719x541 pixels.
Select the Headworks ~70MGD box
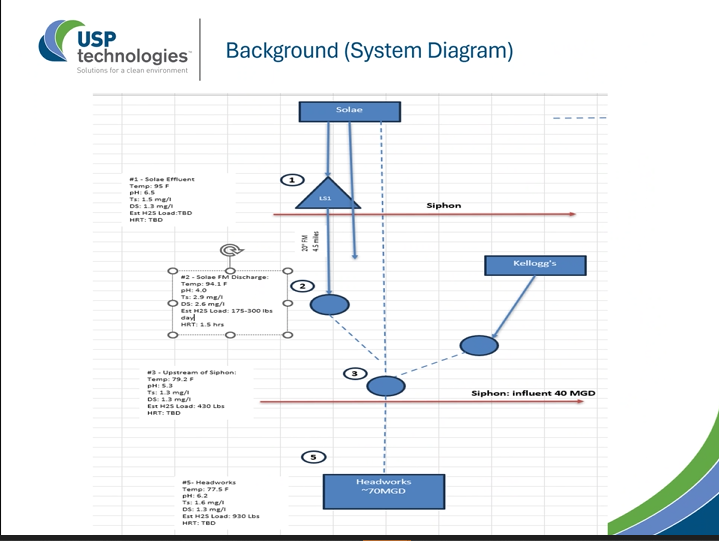coord(383,490)
